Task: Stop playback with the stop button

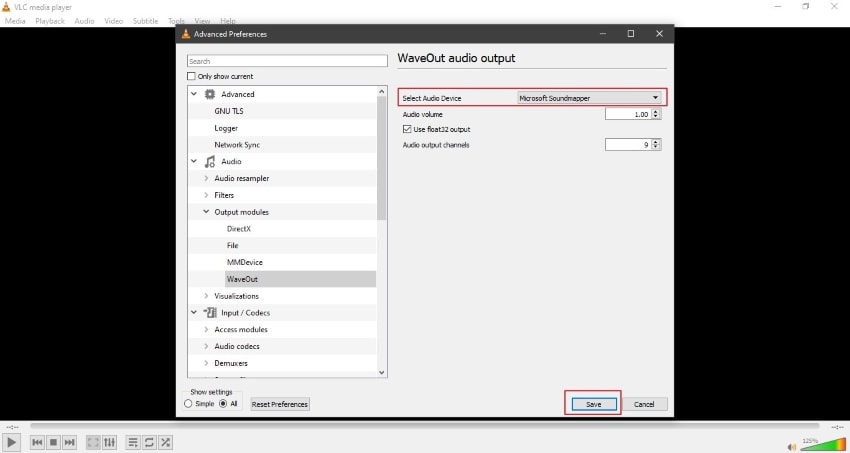Action: [x=53, y=442]
